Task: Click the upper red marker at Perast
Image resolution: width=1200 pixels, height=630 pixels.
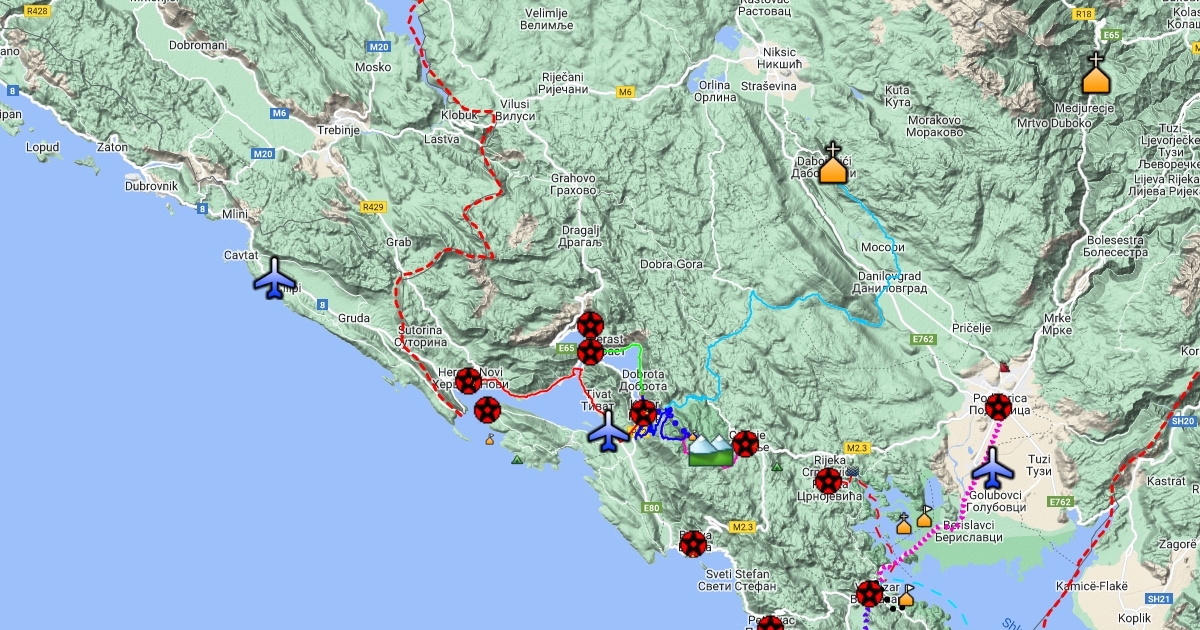Action: coord(590,325)
